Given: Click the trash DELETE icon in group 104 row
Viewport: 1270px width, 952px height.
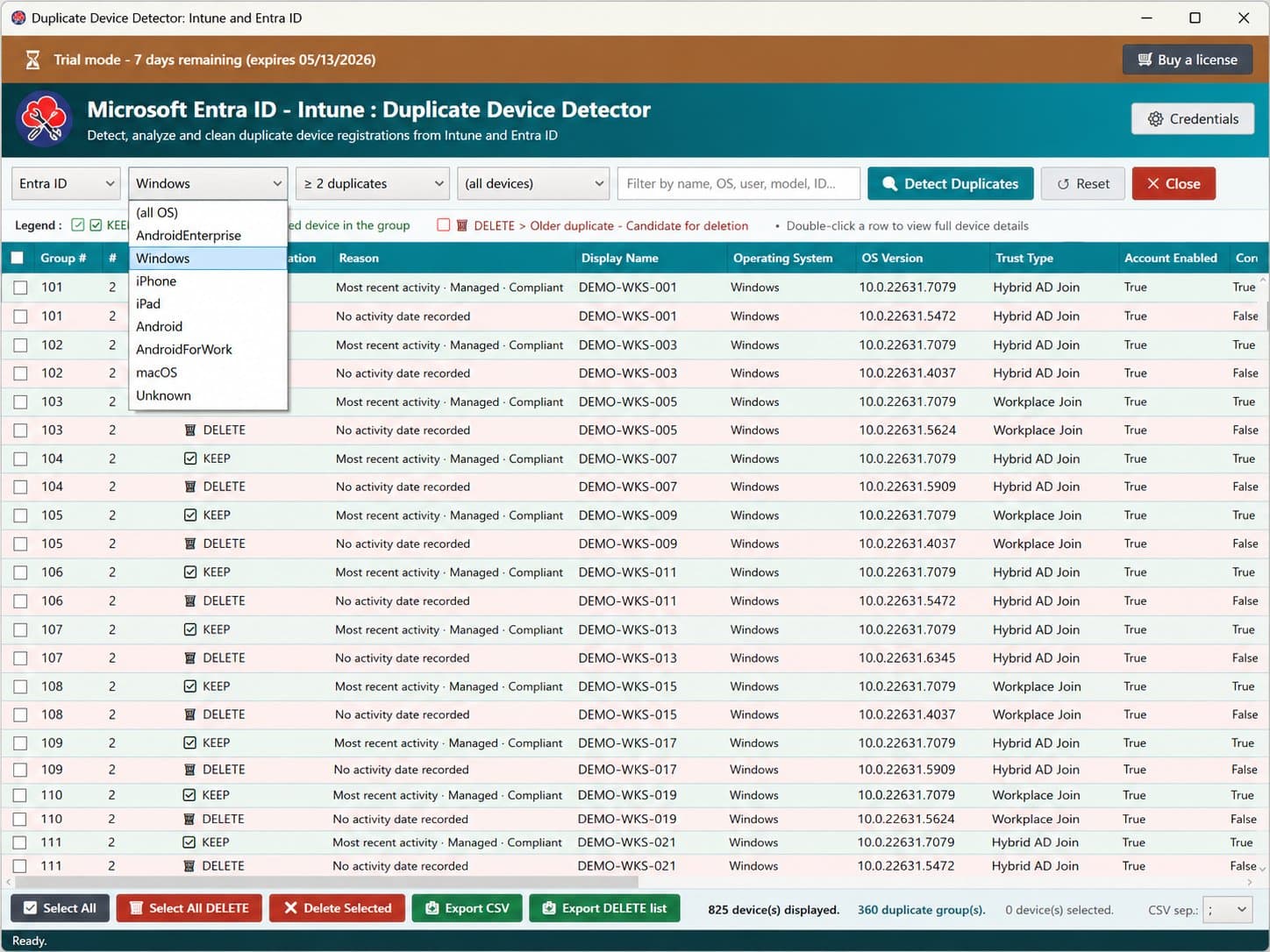Looking at the screenshot, I should [190, 487].
